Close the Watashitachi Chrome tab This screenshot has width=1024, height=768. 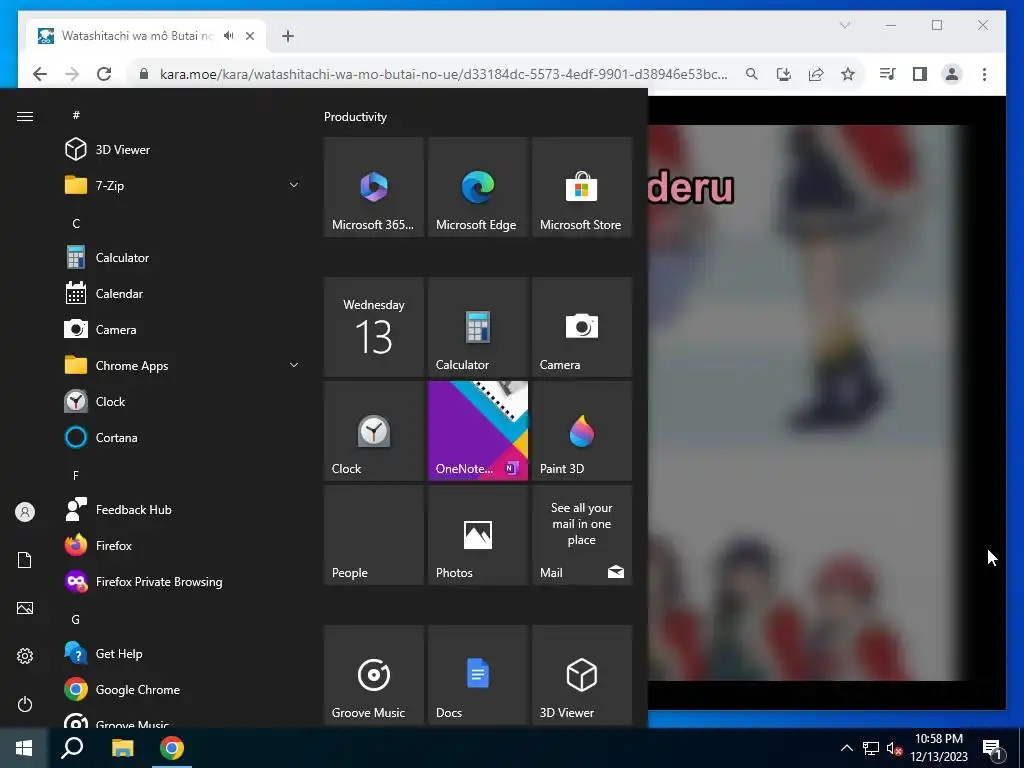click(x=249, y=36)
